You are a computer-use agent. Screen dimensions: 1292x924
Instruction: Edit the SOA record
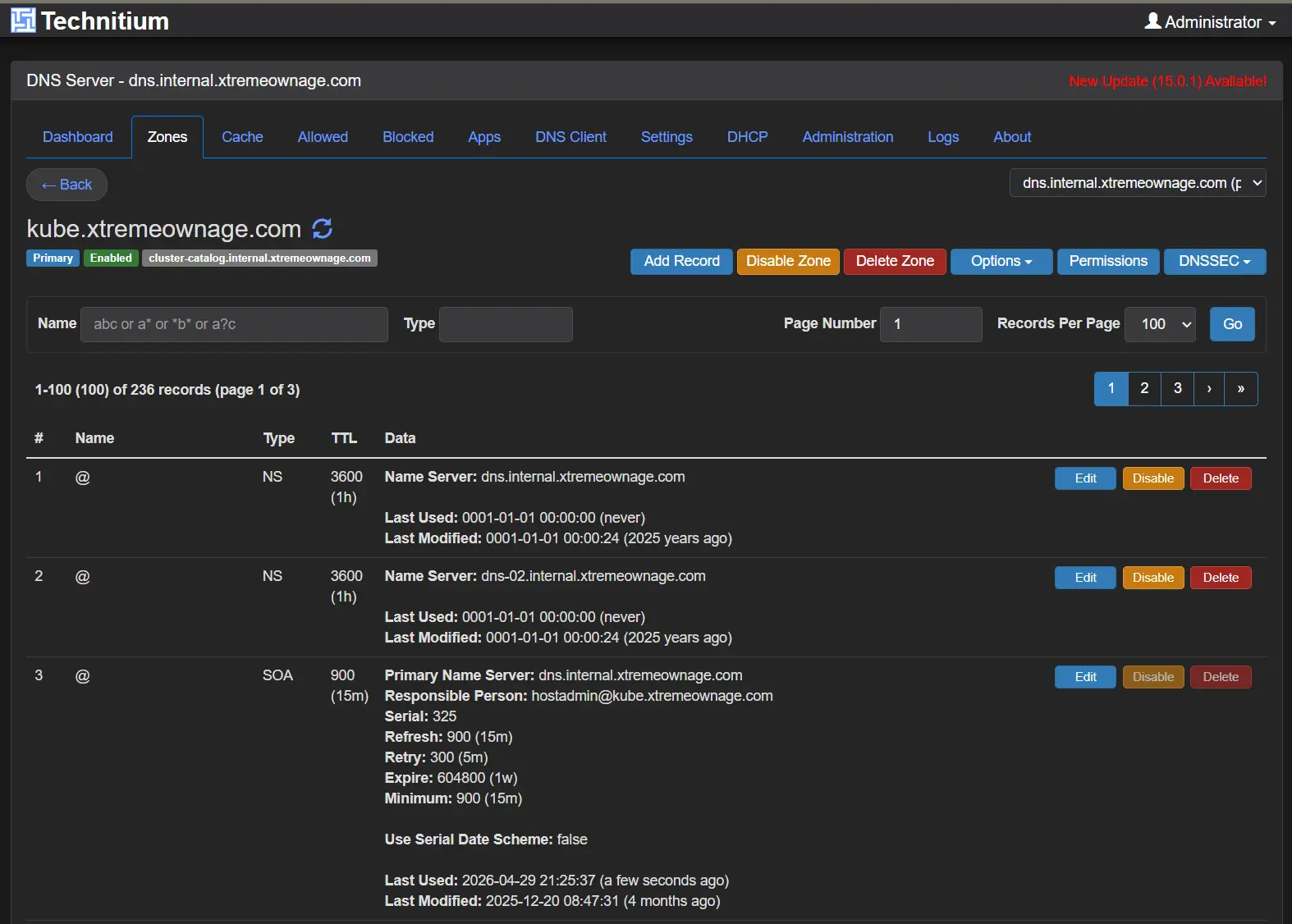(1085, 677)
